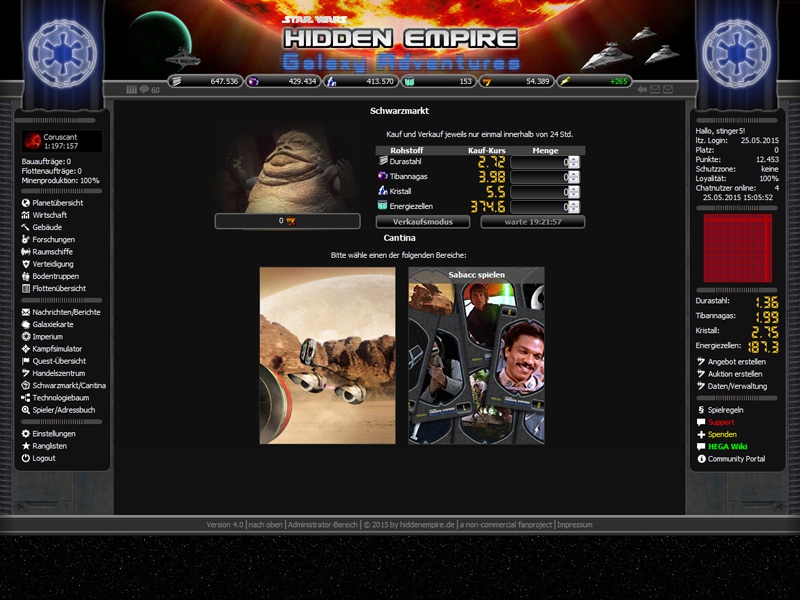Open Bodentruppen via its soldiers icon
800x600 pixels.
click(x=26, y=276)
